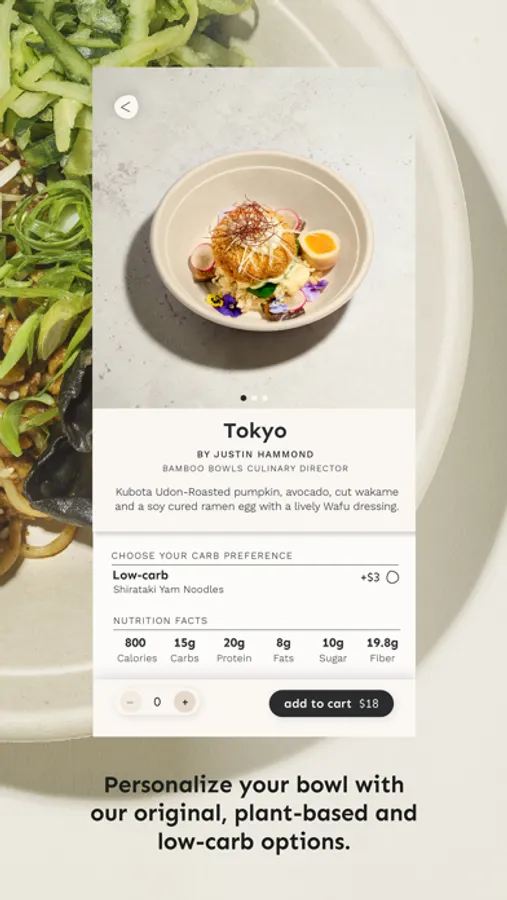
Task: Increase quantity with the plus button
Action: tap(184, 702)
